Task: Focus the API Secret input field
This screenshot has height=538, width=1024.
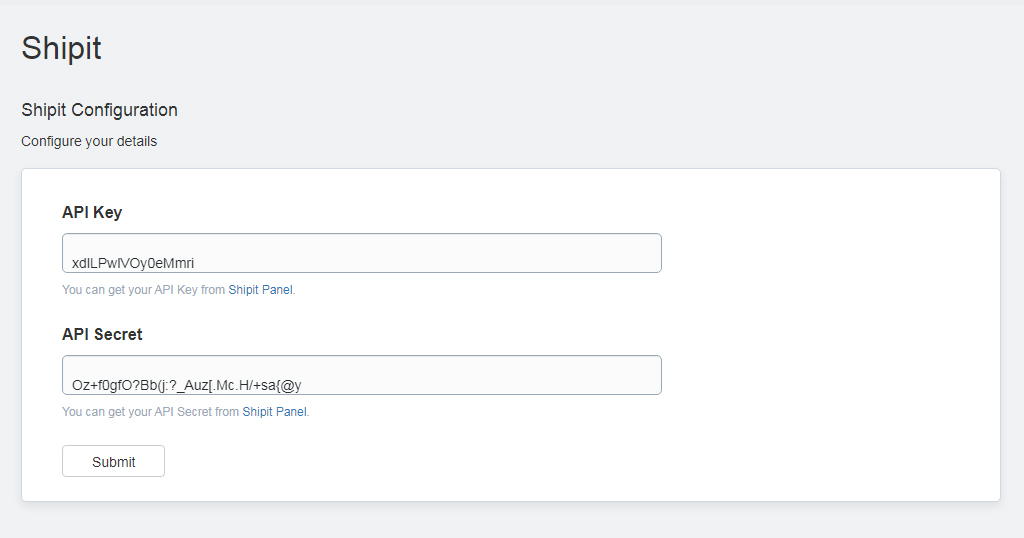Action: pyautogui.click(x=362, y=375)
